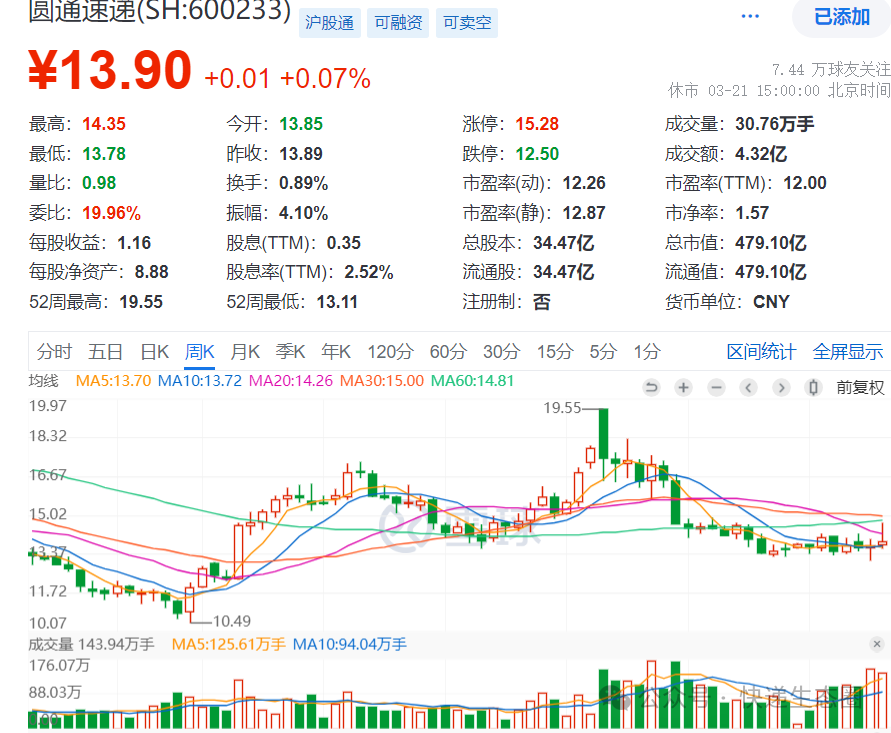Screen dimensions: 891x733
Task: Click the volume MA5:125.61万手 label
Action: (x=228, y=644)
